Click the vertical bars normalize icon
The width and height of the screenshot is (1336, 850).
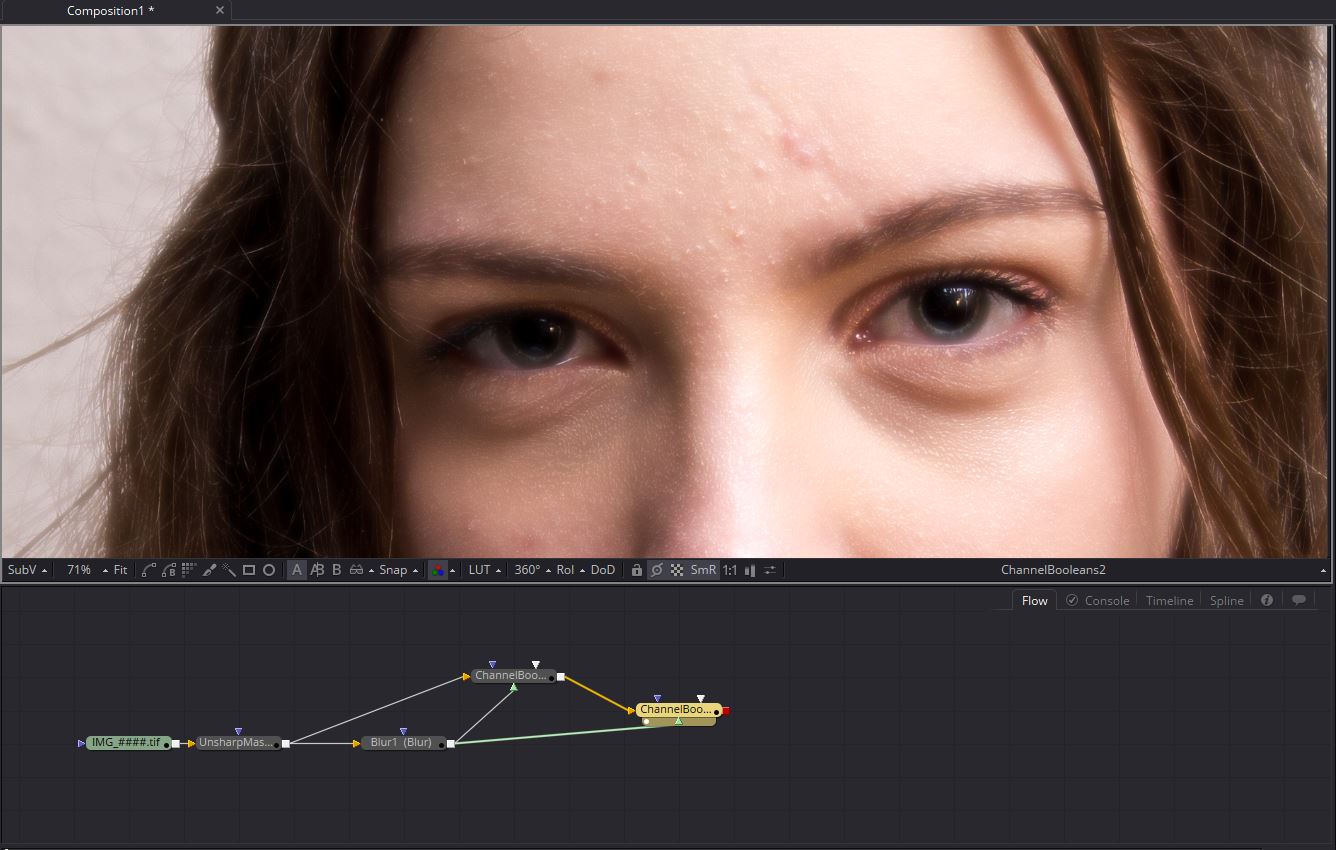pyautogui.click(x=750, y=570)
